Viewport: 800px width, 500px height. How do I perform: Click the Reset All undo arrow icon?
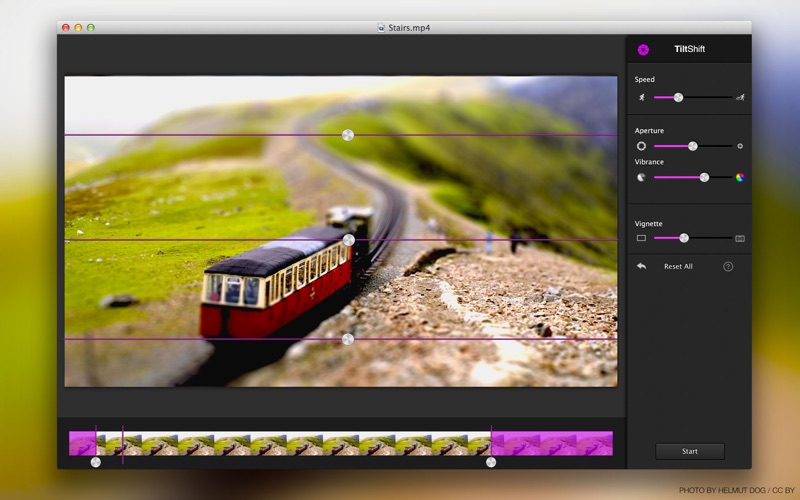click(x=641, y=266)
